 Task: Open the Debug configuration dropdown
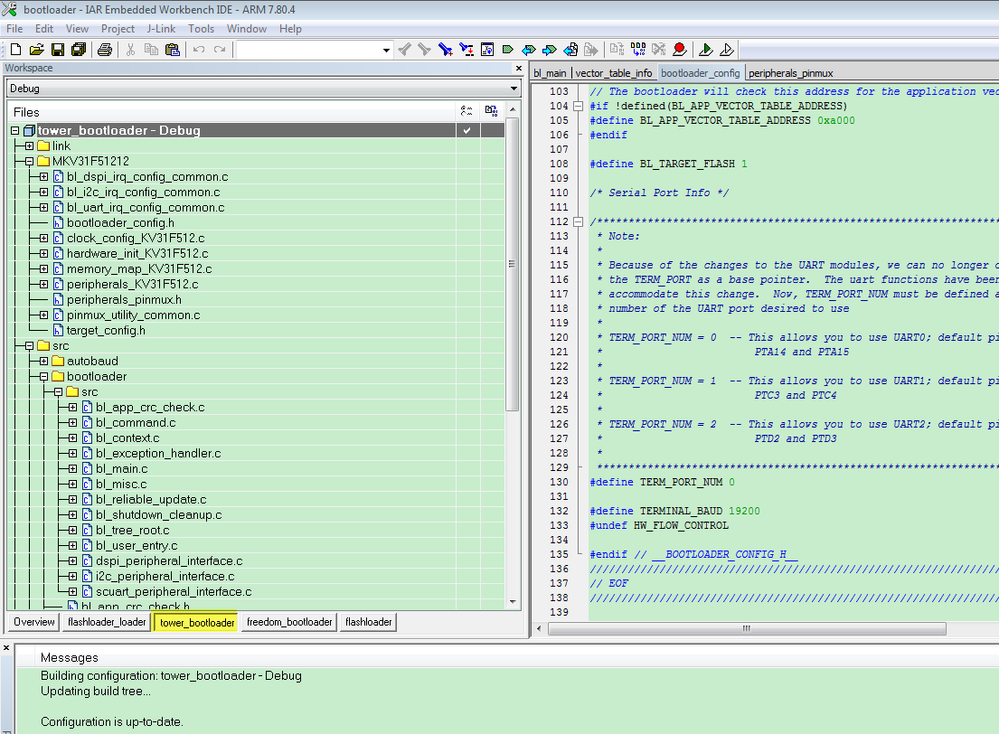pyautogui.click(x=514, y=89)
